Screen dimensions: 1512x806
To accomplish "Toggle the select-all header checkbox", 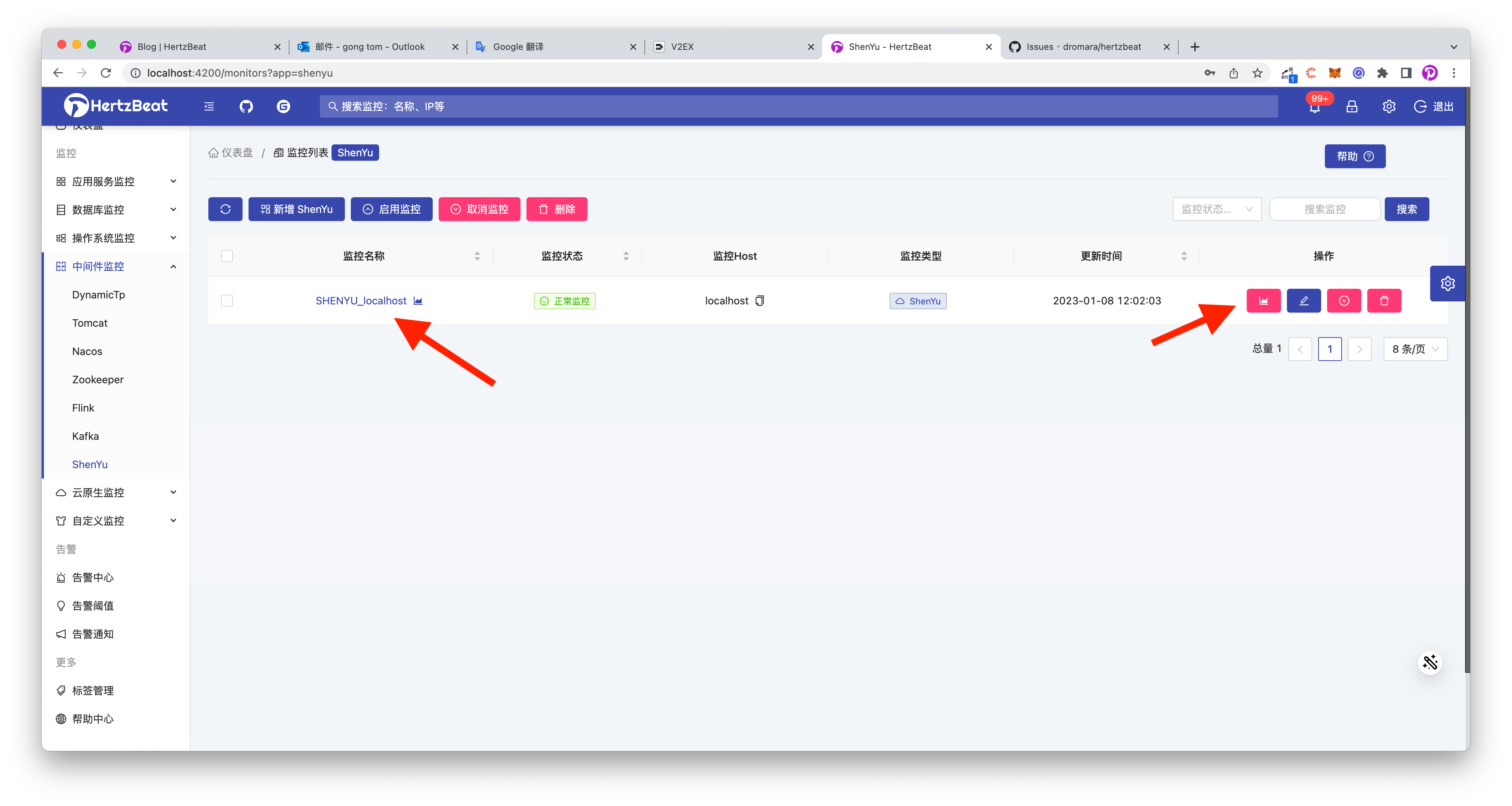I will pos(227,256).
